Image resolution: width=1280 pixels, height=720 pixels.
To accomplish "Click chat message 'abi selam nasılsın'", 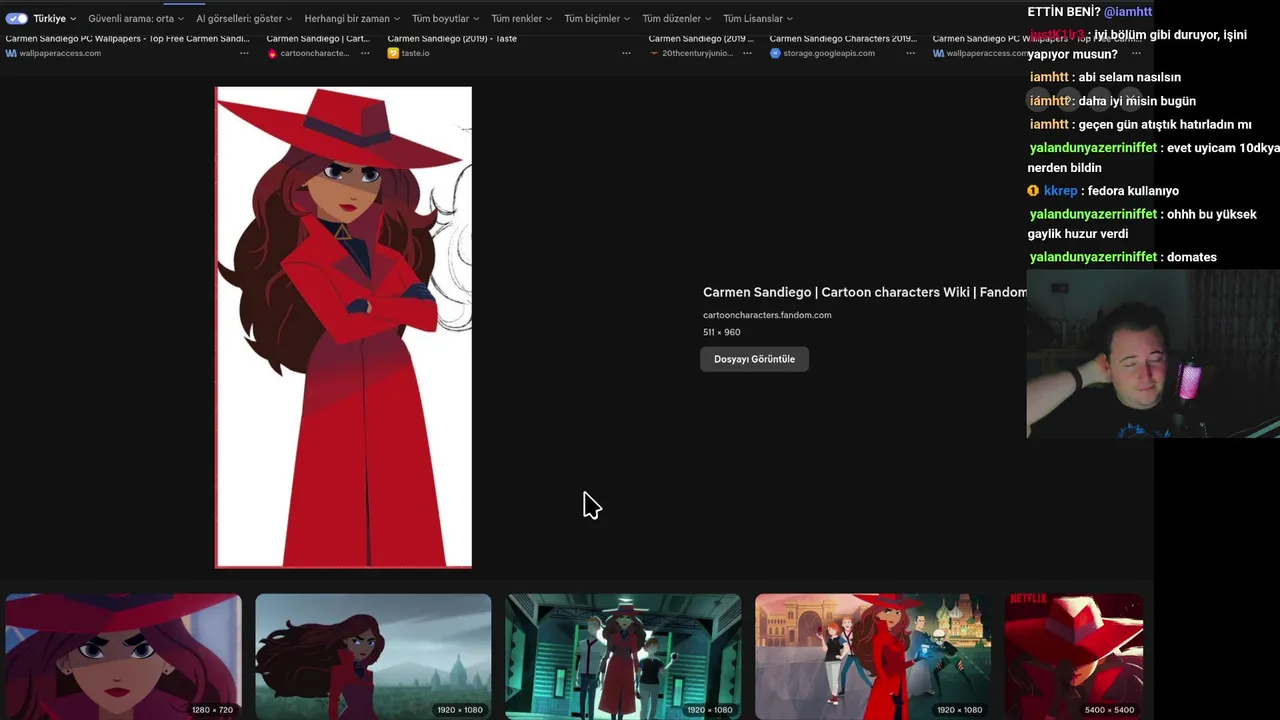I will point(1130,77).
